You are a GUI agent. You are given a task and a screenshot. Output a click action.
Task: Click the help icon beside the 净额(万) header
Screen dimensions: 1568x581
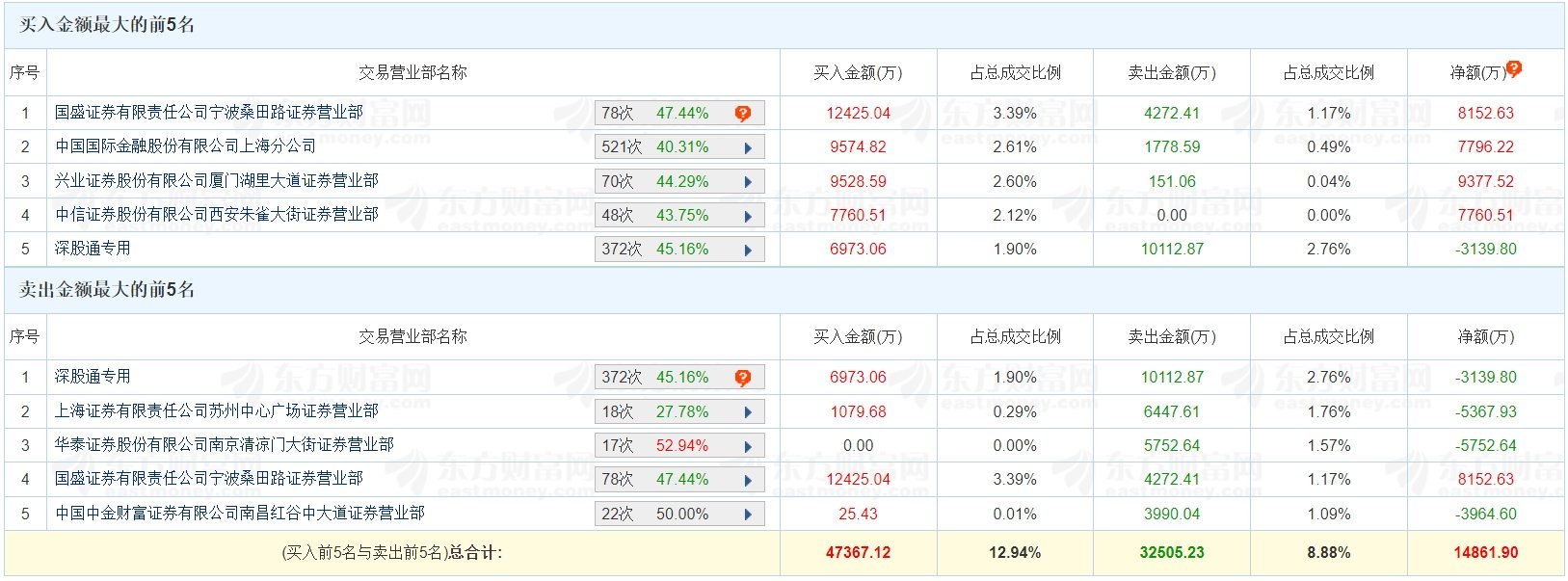1514,68
